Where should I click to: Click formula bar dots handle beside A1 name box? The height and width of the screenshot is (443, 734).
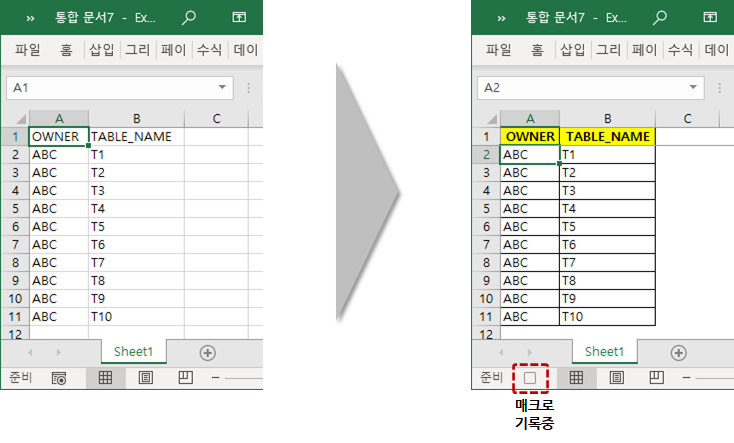[249, 88]
